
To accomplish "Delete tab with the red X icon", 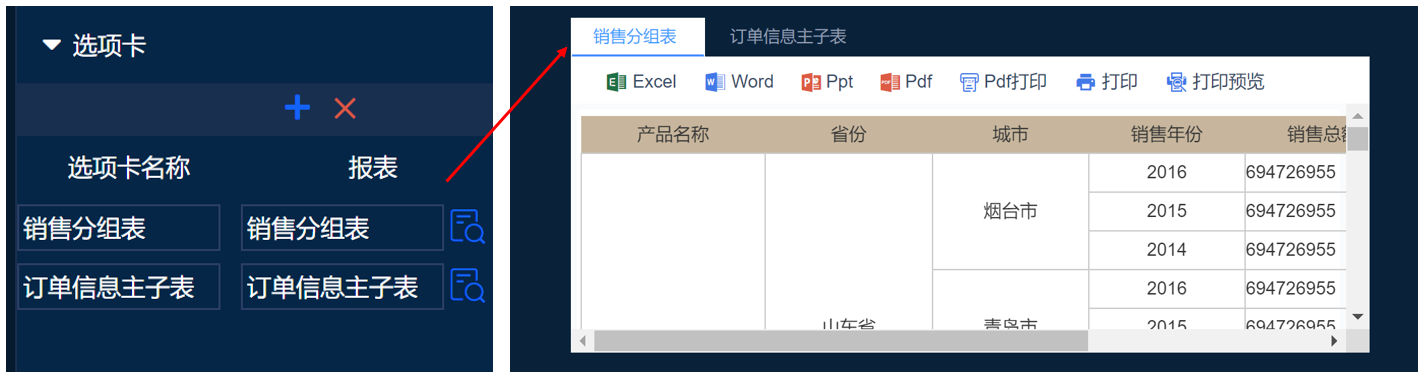I will point(345,108).
